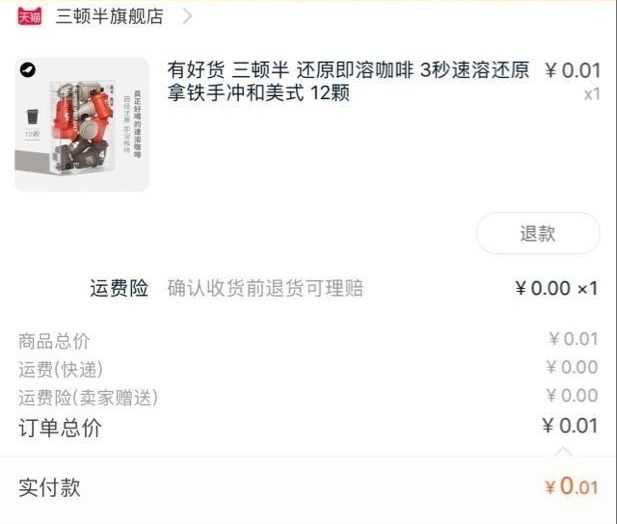Image resolution: width=617 pixels, height=524 pixels.
Task: Tap the ¥0.00 ×1 insurance price
Action: (556, 288)
